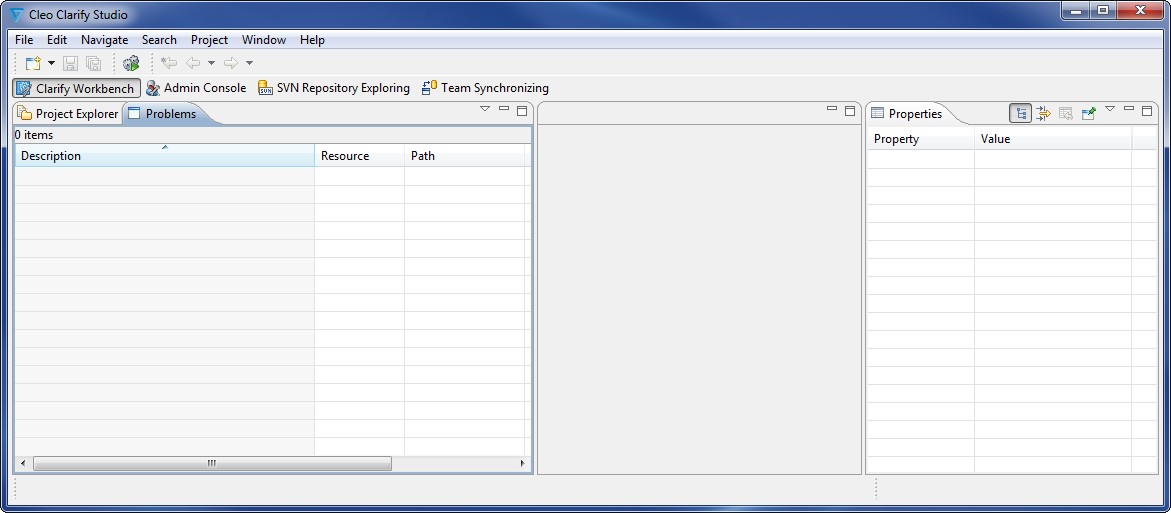Toggle Show Advanced Properties icon
Image resolution: width=1171 pixels, height=513 pixels.
1043,114
